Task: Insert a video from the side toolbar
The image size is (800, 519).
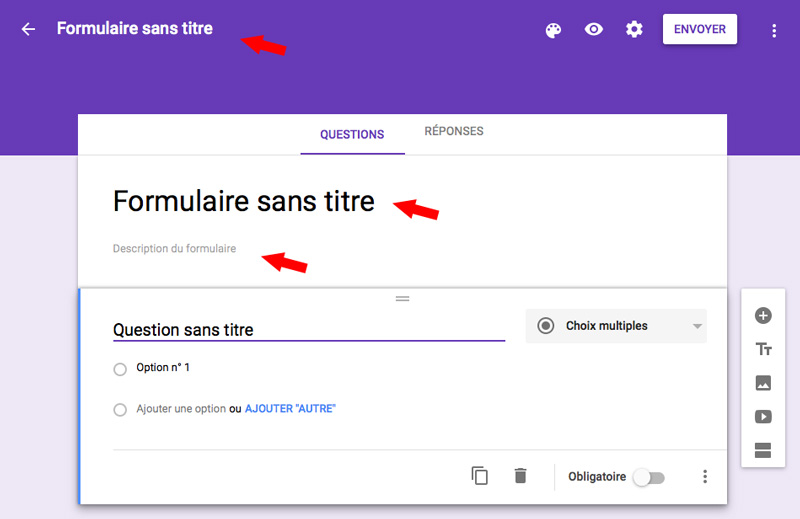Action: [763, 417]
